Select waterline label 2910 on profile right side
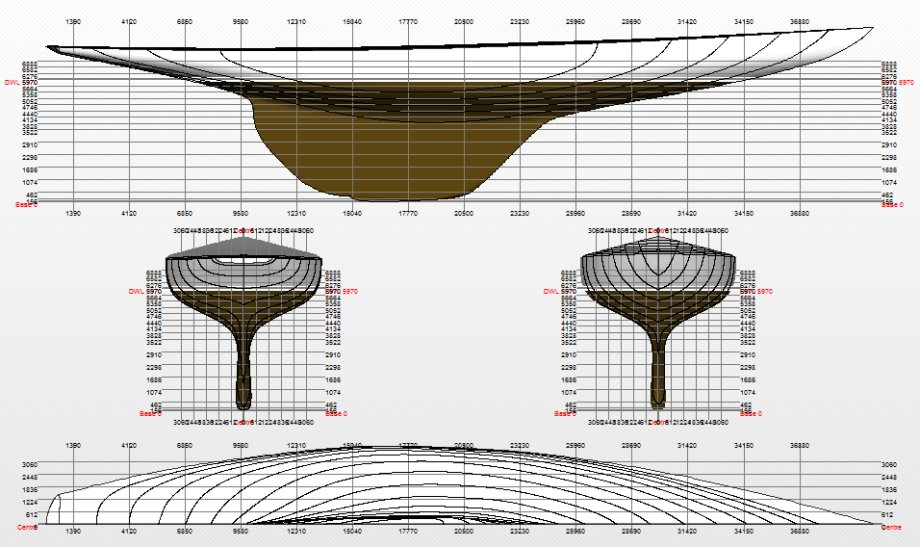The height and width of the screenshot is (547, 920). tap(889, 145)
